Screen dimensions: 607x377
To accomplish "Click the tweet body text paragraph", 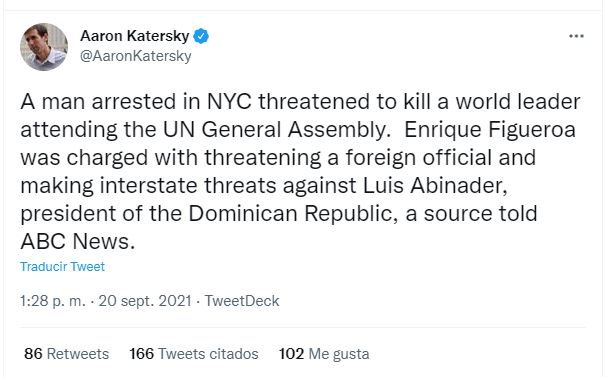I will pos(300,171).
